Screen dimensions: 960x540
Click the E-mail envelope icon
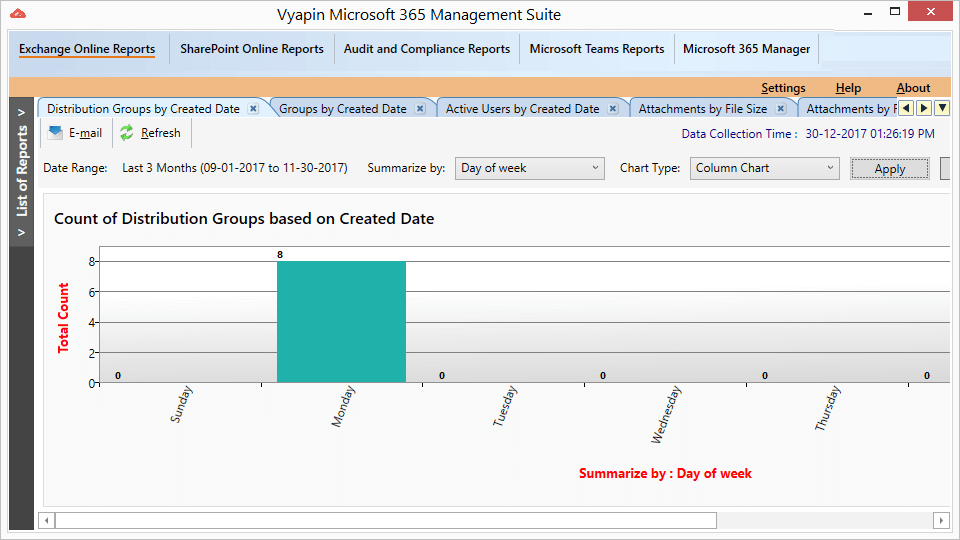55,133
